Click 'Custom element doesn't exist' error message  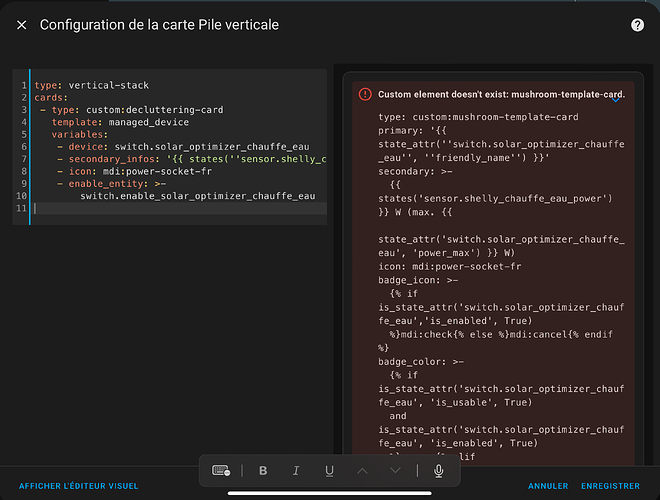tap(501, 94)
